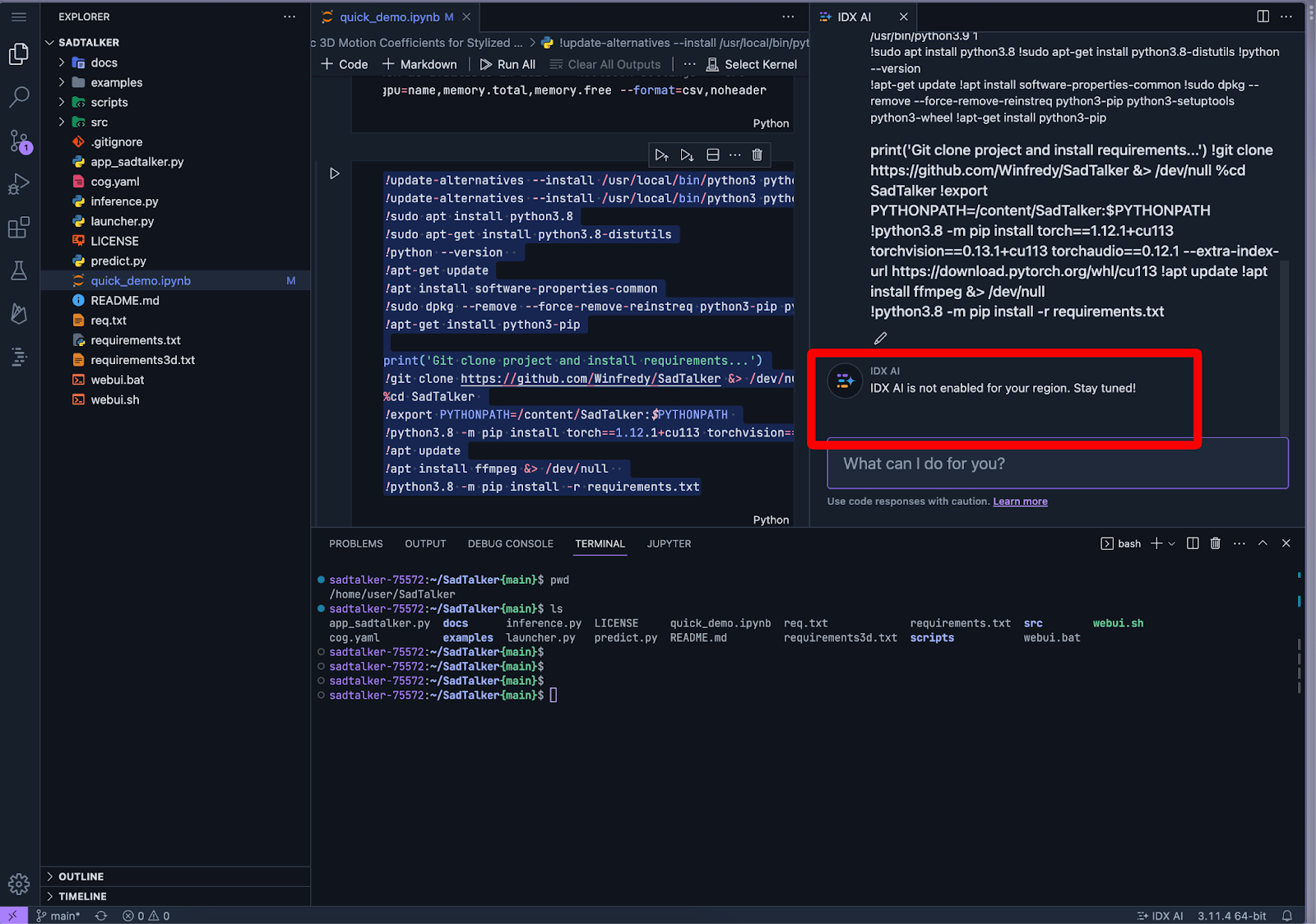Expand the TIMELINE section
1316x924 pixels.
coord(175,896)
